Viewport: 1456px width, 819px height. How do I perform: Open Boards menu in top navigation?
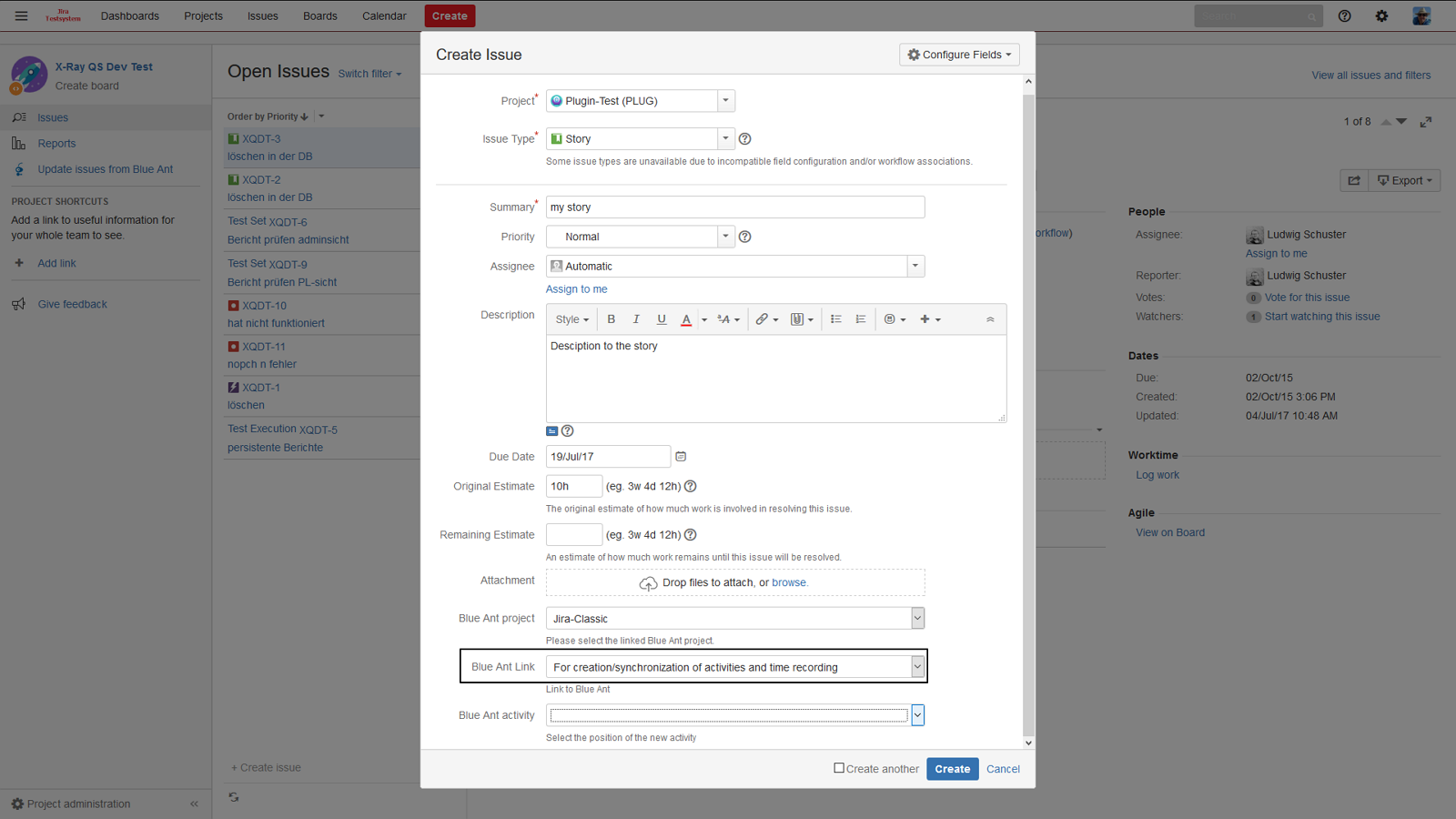point(320,16)
